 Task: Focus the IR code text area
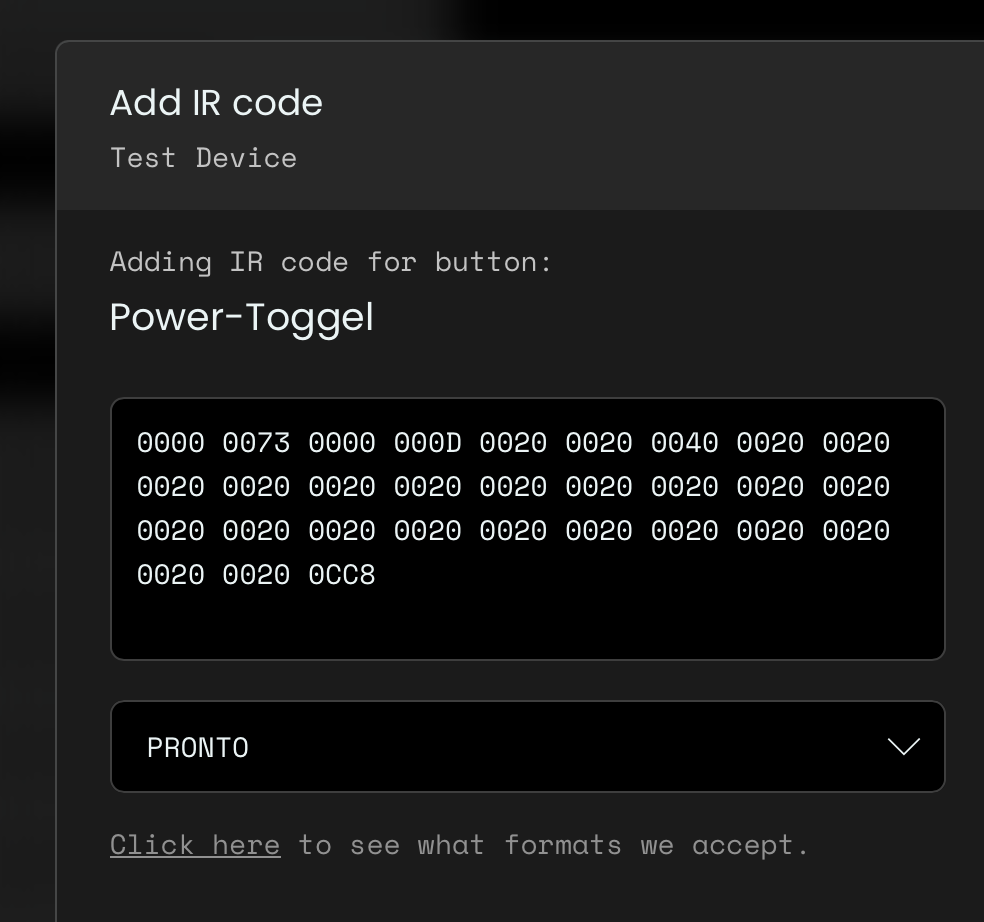[x=528, y=528]
